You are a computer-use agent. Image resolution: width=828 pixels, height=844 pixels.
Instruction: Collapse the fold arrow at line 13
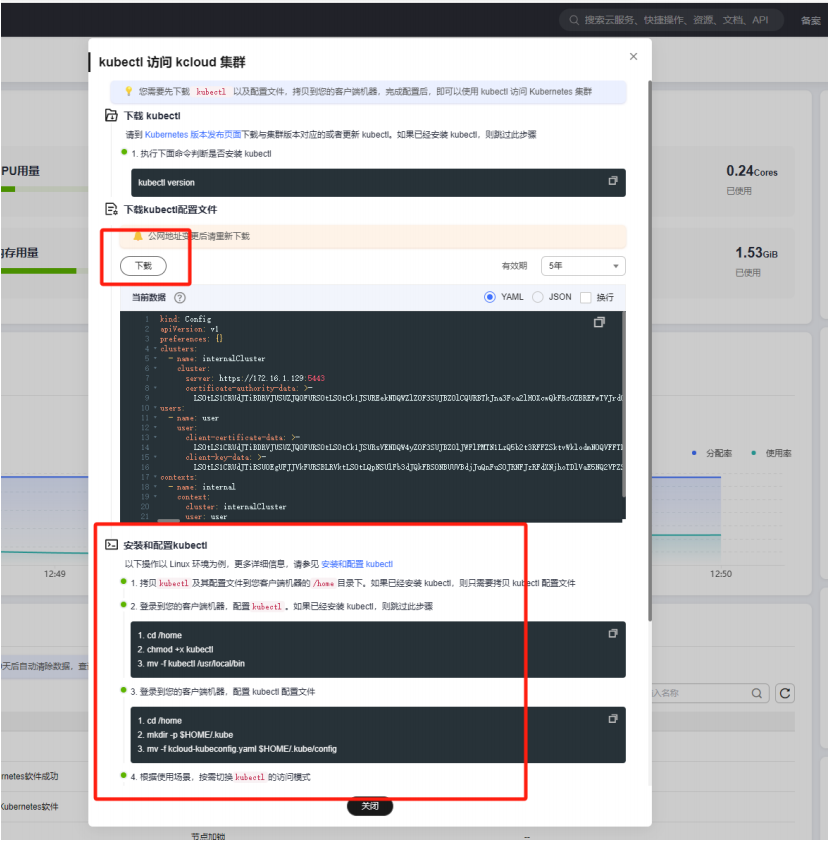point(156,438)
